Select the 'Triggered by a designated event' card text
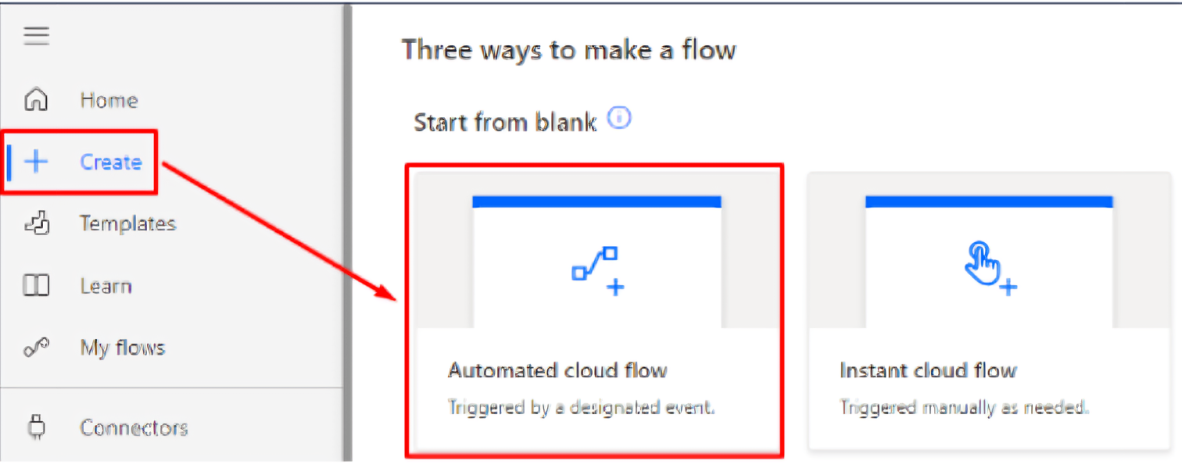Screen dimensions: 1182x475 581,408
